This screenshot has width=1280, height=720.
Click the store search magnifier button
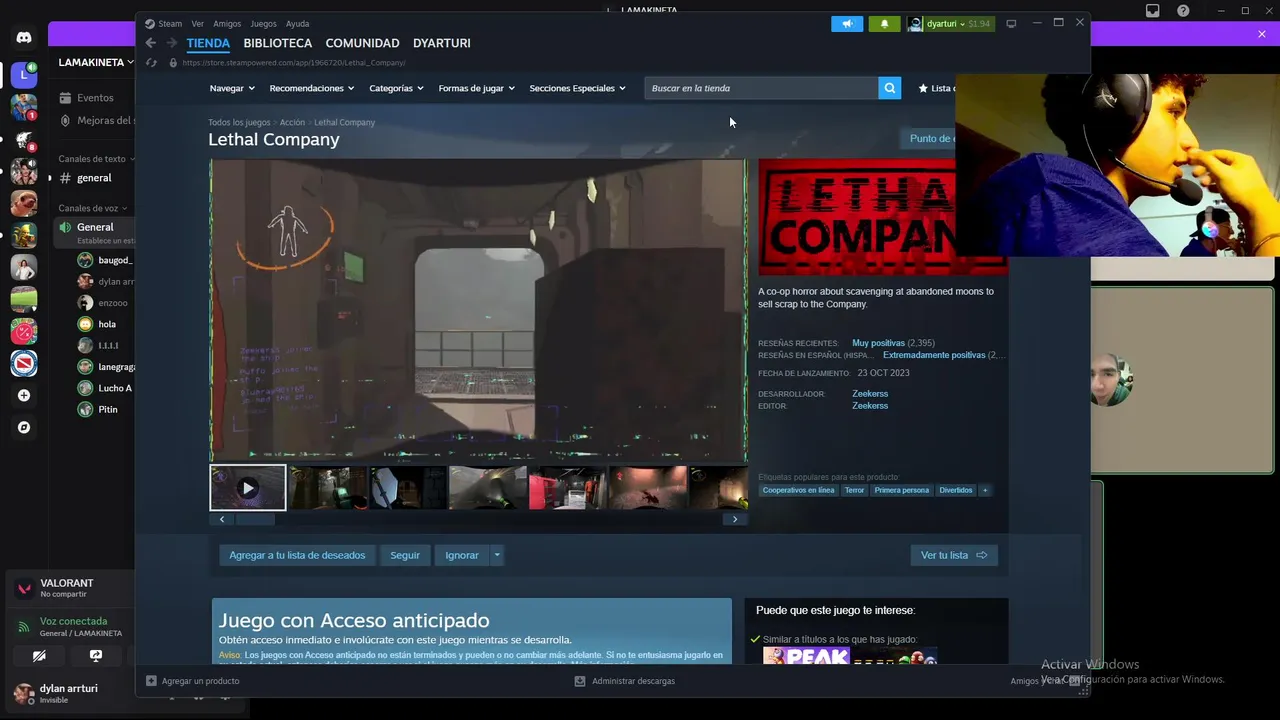[x=889, y=88]
